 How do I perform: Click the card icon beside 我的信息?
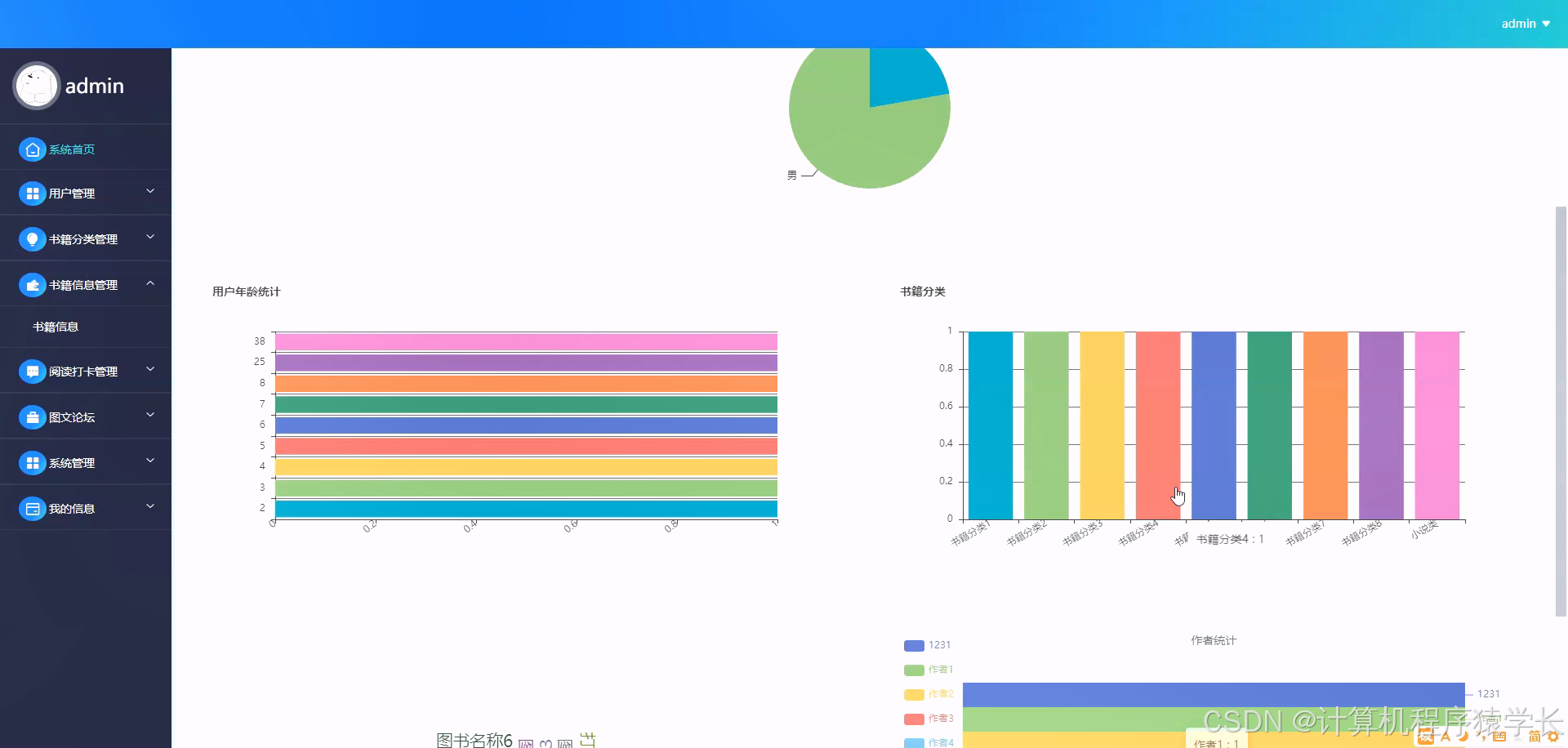[x=32, y=509]
